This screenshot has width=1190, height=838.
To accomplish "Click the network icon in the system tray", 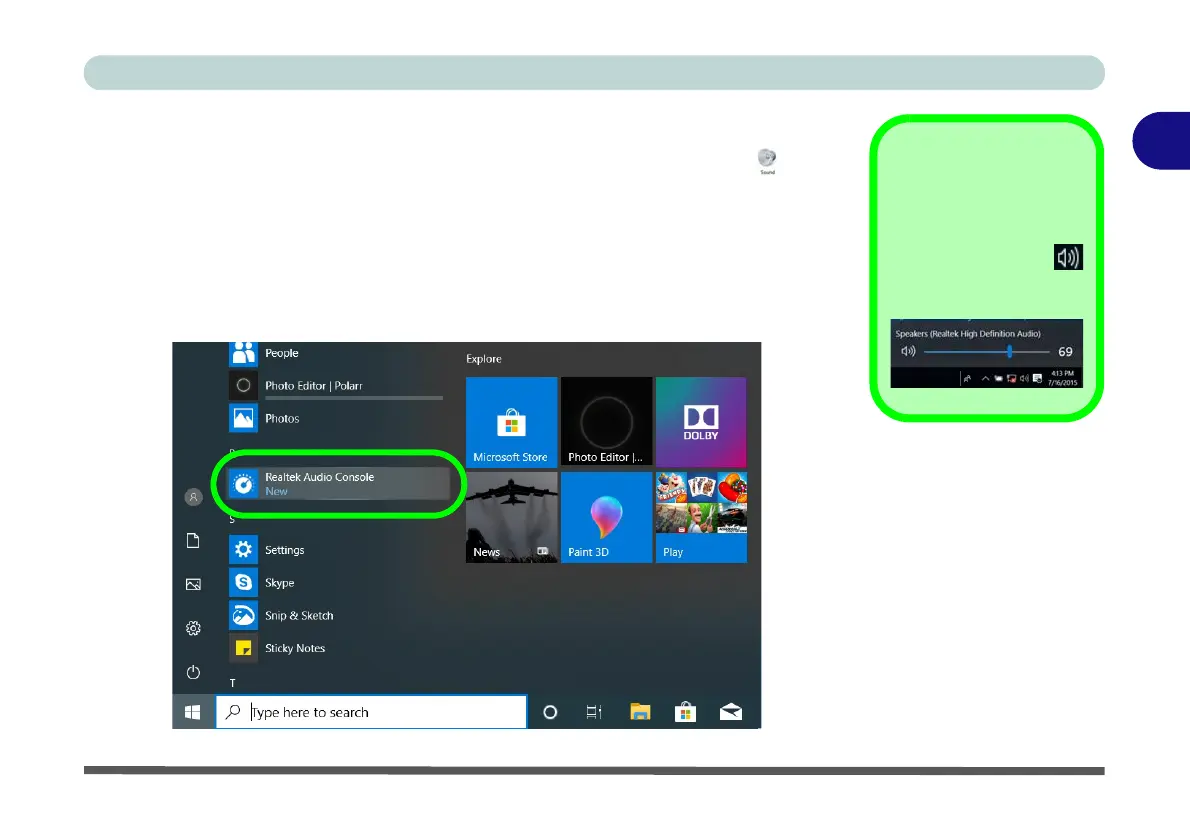I will click(x=1012, y=378).
